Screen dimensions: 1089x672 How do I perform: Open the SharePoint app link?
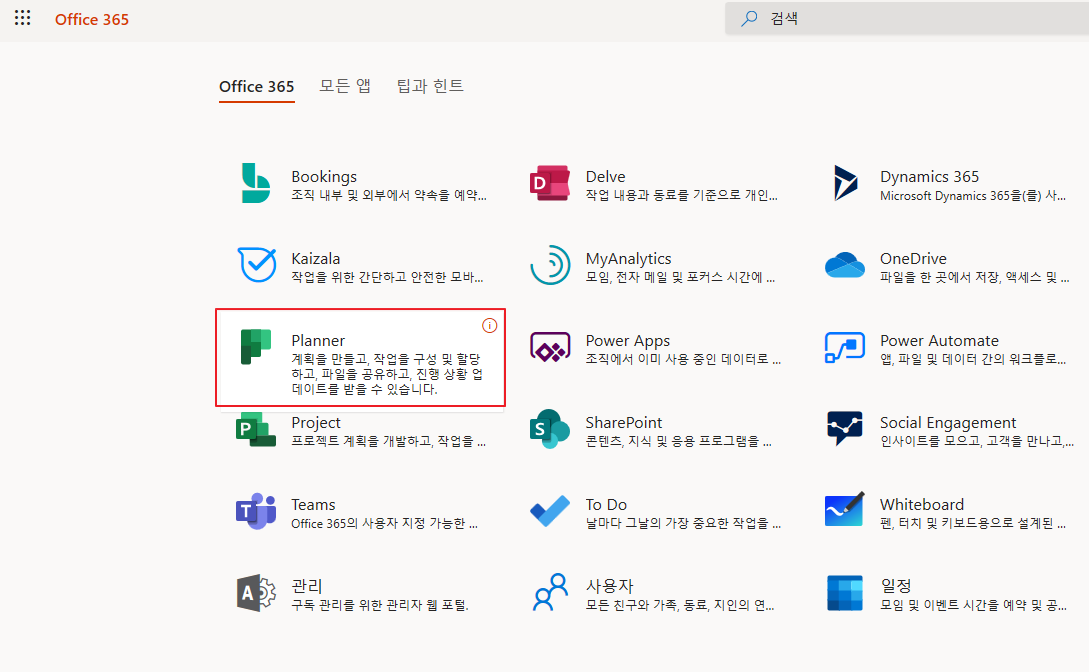tap(624, 422)
